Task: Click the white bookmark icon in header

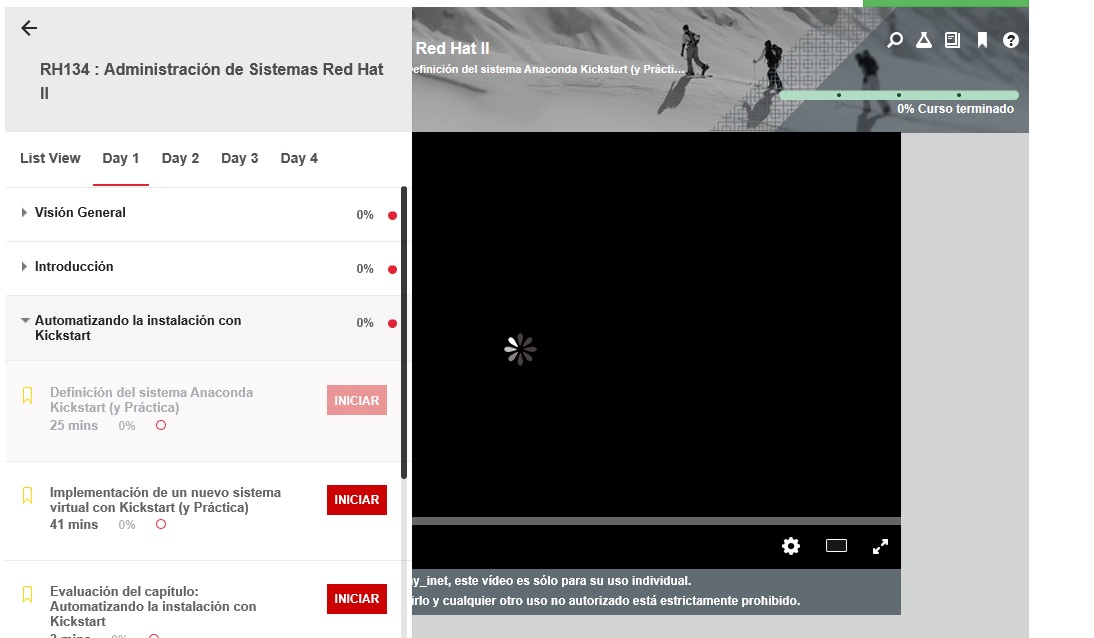Action: click(982, 40)
